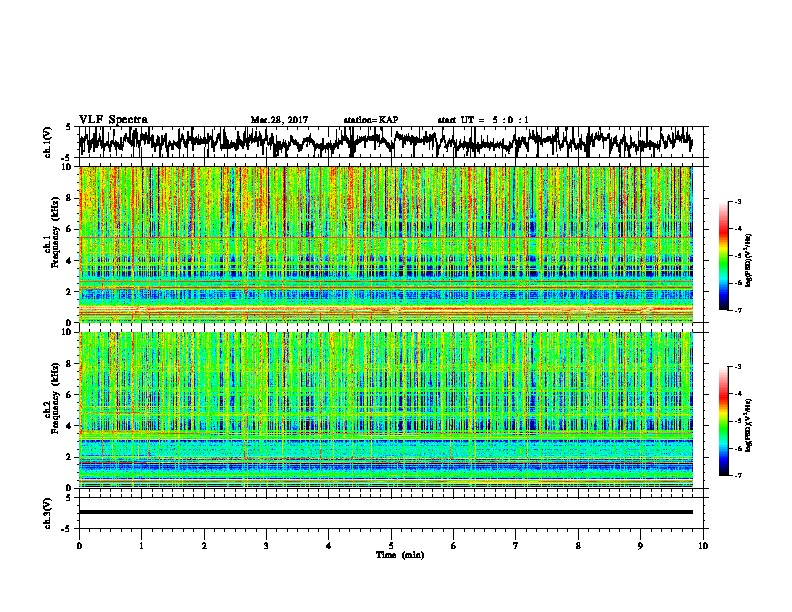Click the ch.2 "Frequency (kHz)" axis label
This screenshot has height=612, width=792.
pos(55,398)
